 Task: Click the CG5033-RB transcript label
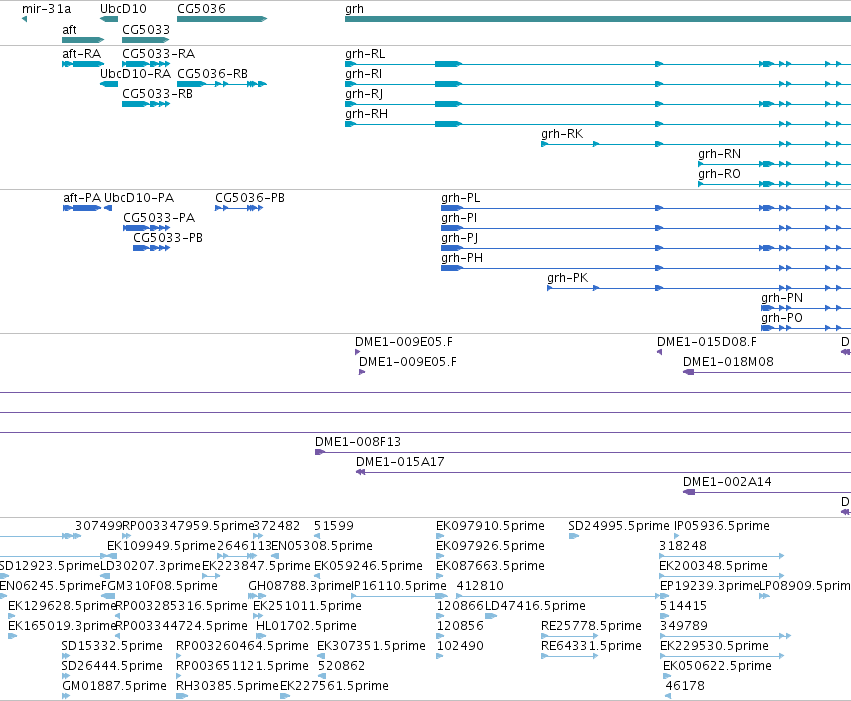(x=157, y=94)
